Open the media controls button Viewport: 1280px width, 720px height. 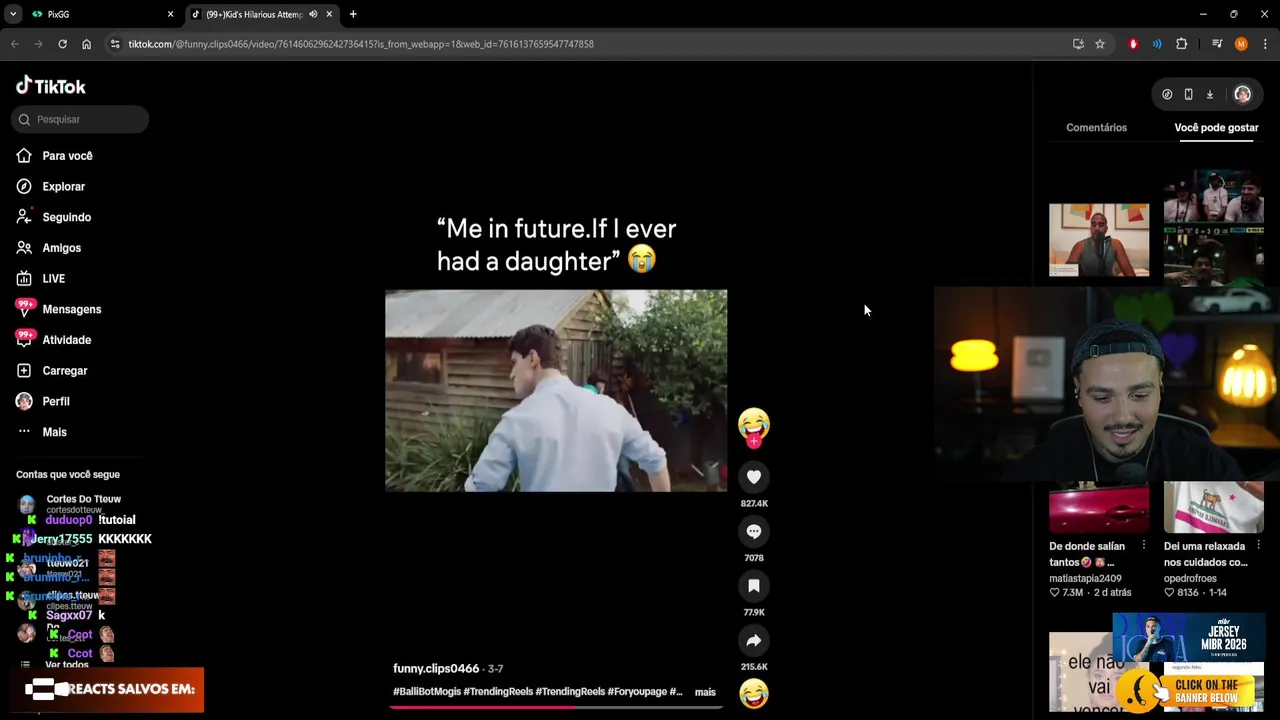pyautogui.click(x=1217, y=44)
